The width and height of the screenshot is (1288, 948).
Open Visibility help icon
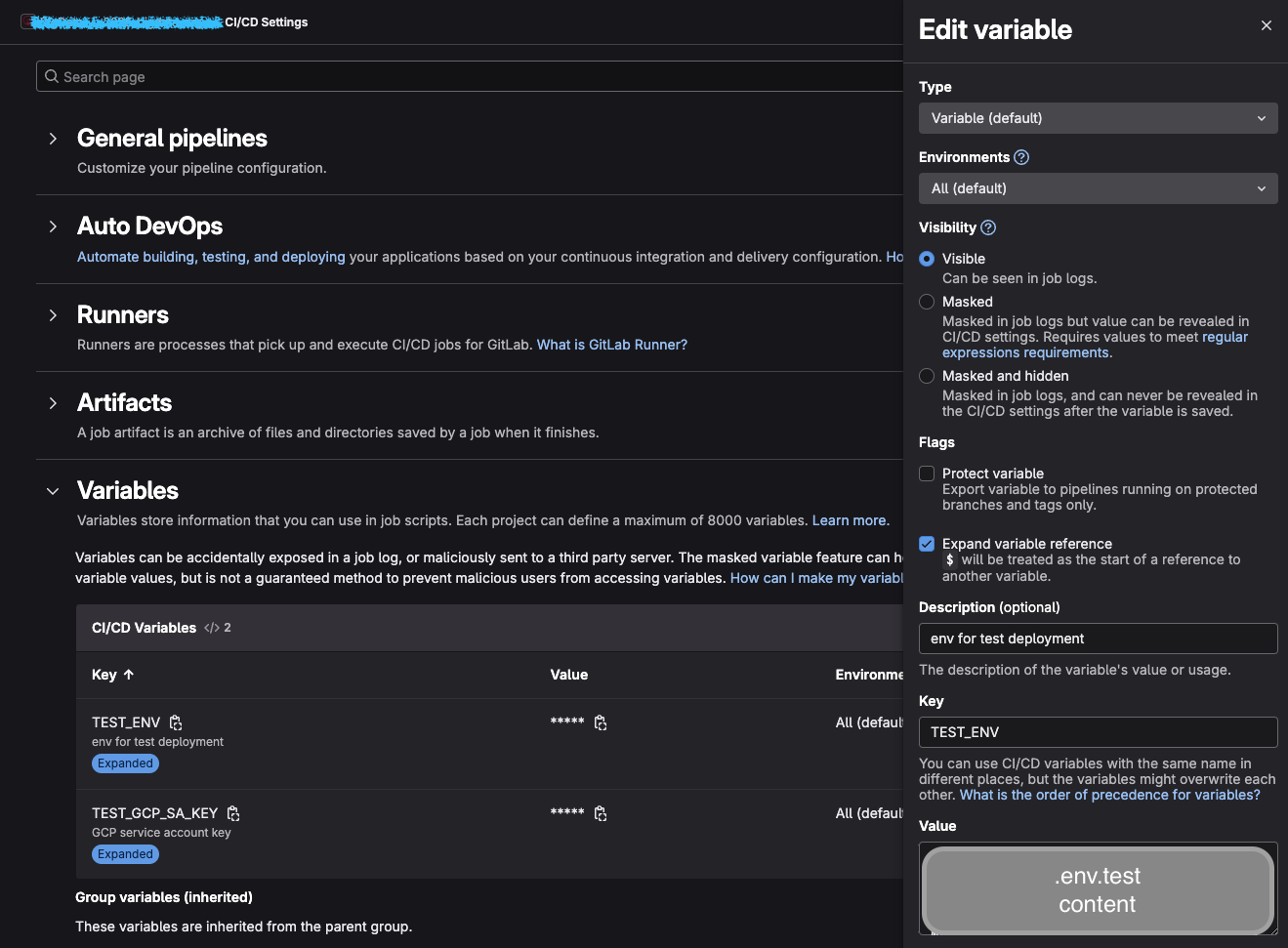pyautogui.click(x=988, y=227)
